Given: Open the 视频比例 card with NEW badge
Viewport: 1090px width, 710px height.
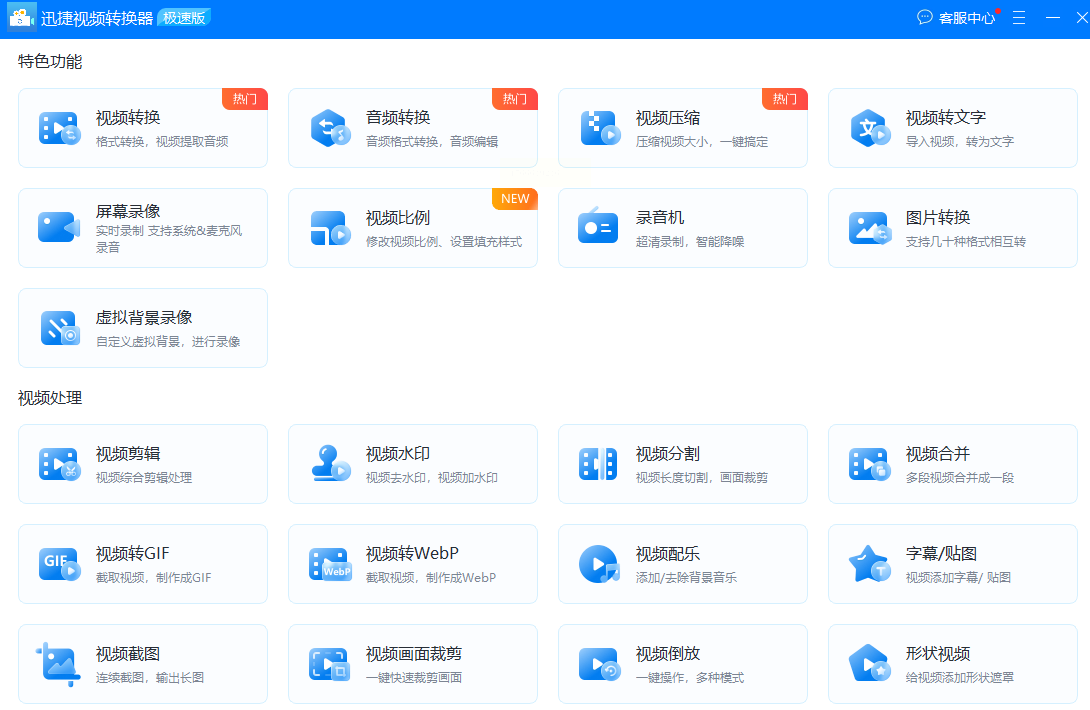Looking at the screenshot, I should (x=413, y=228).
